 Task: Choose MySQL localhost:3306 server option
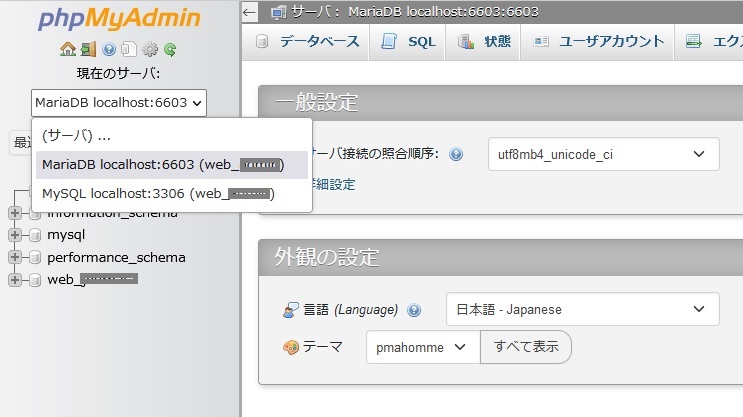[172, 194]
